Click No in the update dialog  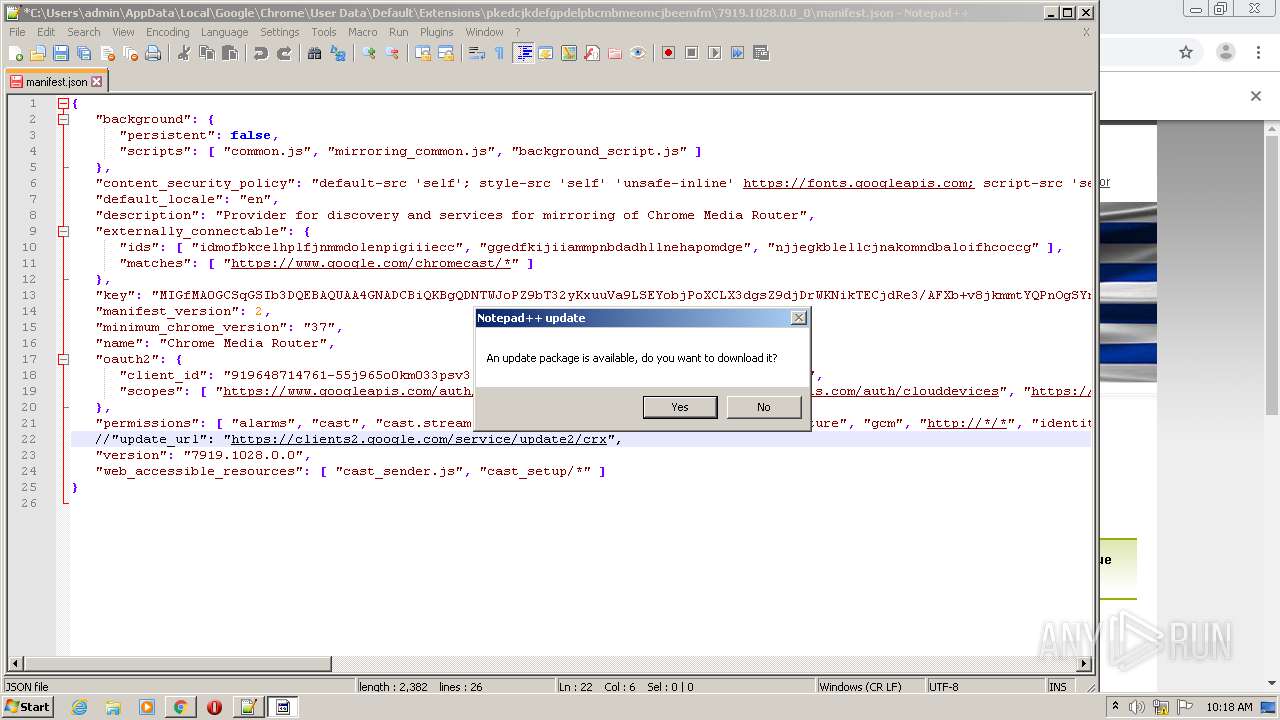764,407
